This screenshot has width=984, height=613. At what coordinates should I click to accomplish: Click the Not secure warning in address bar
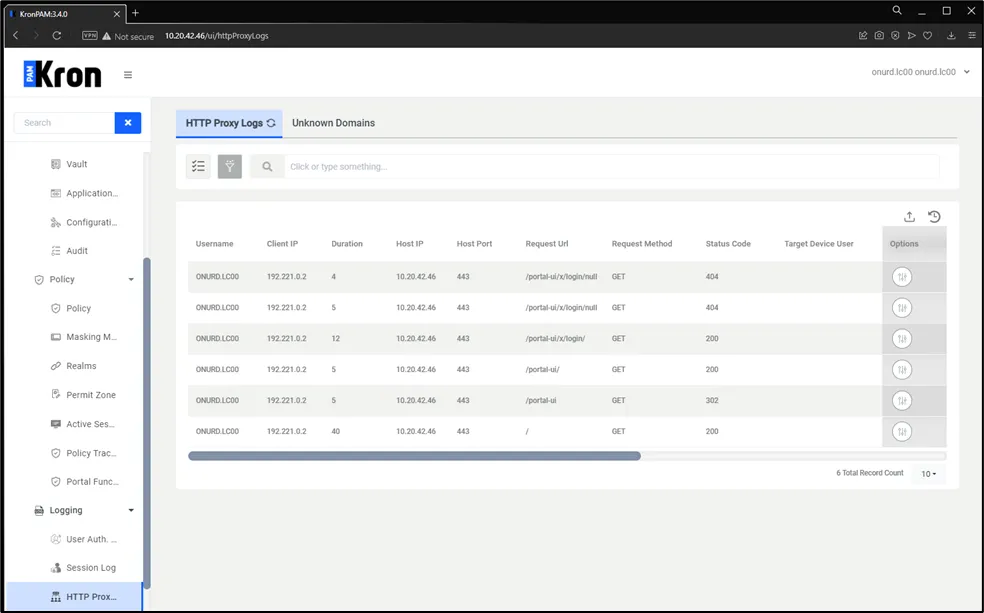point(128,36)
